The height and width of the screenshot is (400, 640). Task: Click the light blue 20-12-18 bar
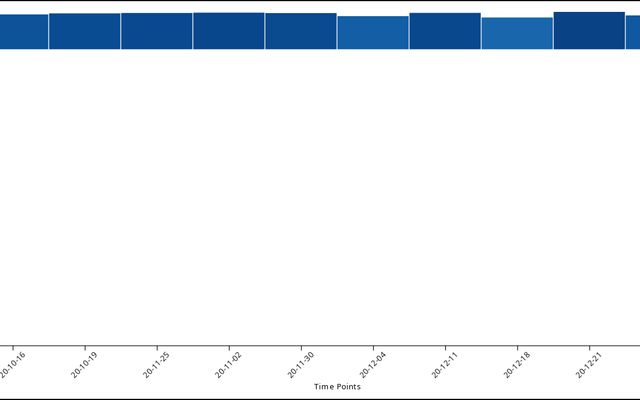tap(517, 33)
